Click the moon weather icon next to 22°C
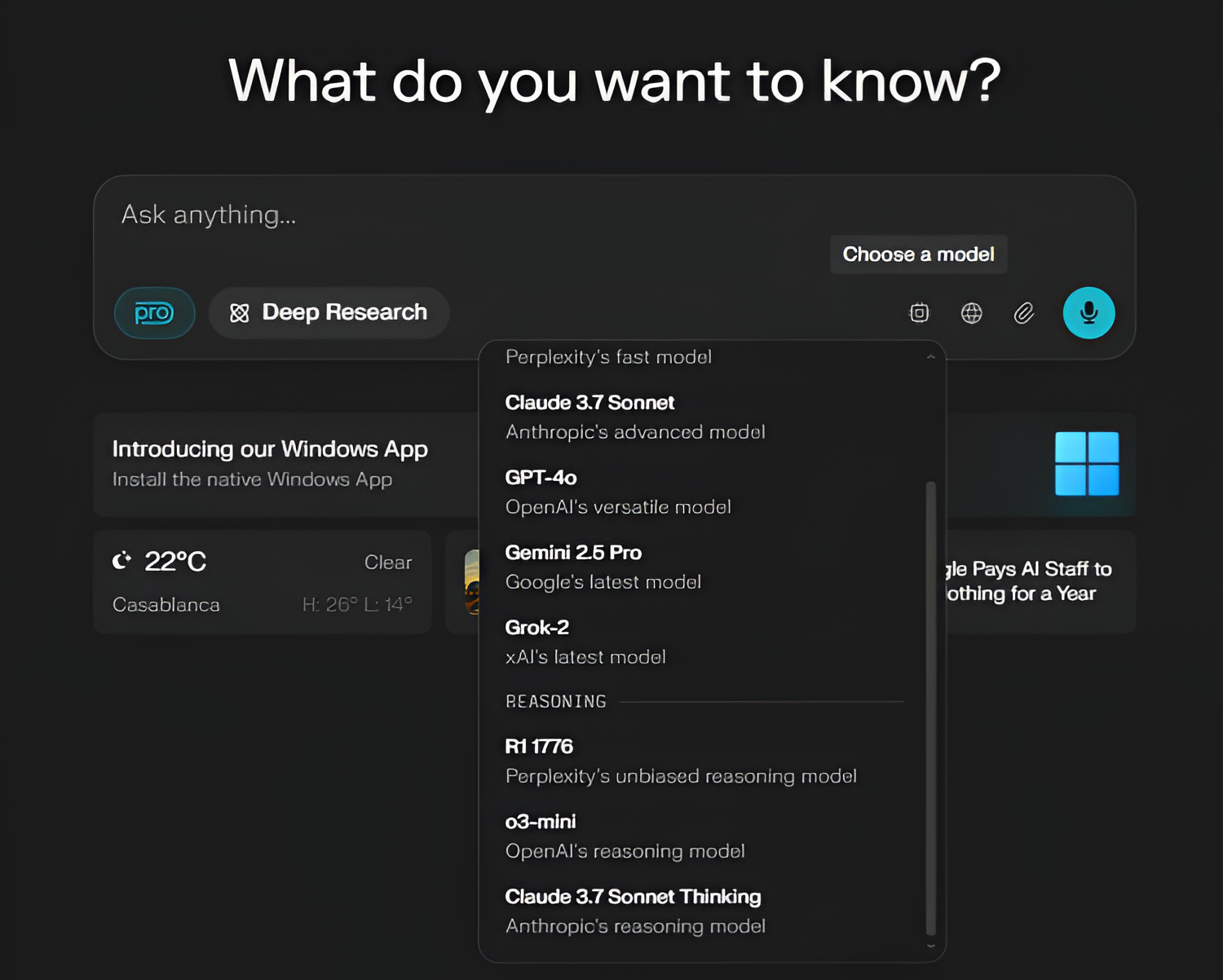The image size is (1223, 980). click(x=121, y=560)
